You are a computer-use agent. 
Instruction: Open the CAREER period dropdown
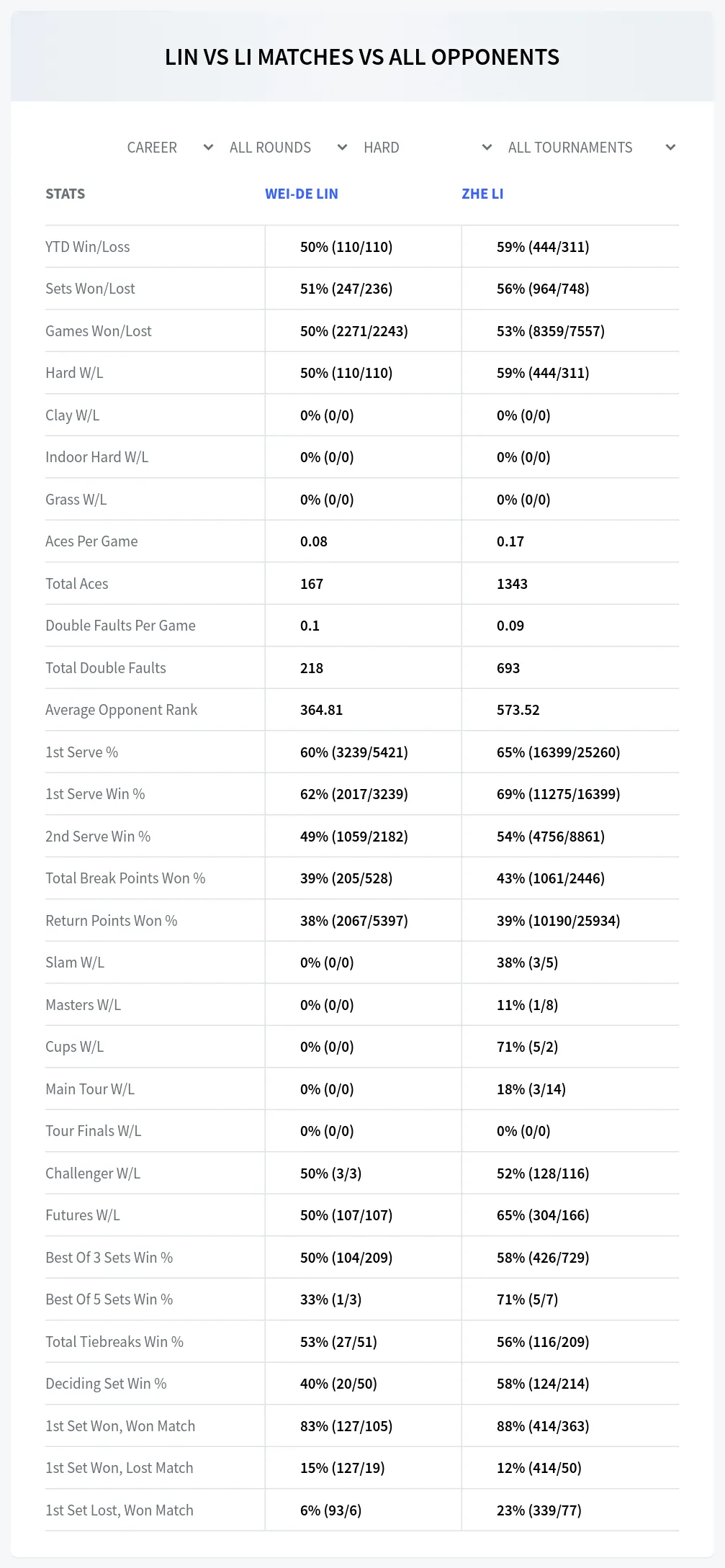tap(169, 148)
